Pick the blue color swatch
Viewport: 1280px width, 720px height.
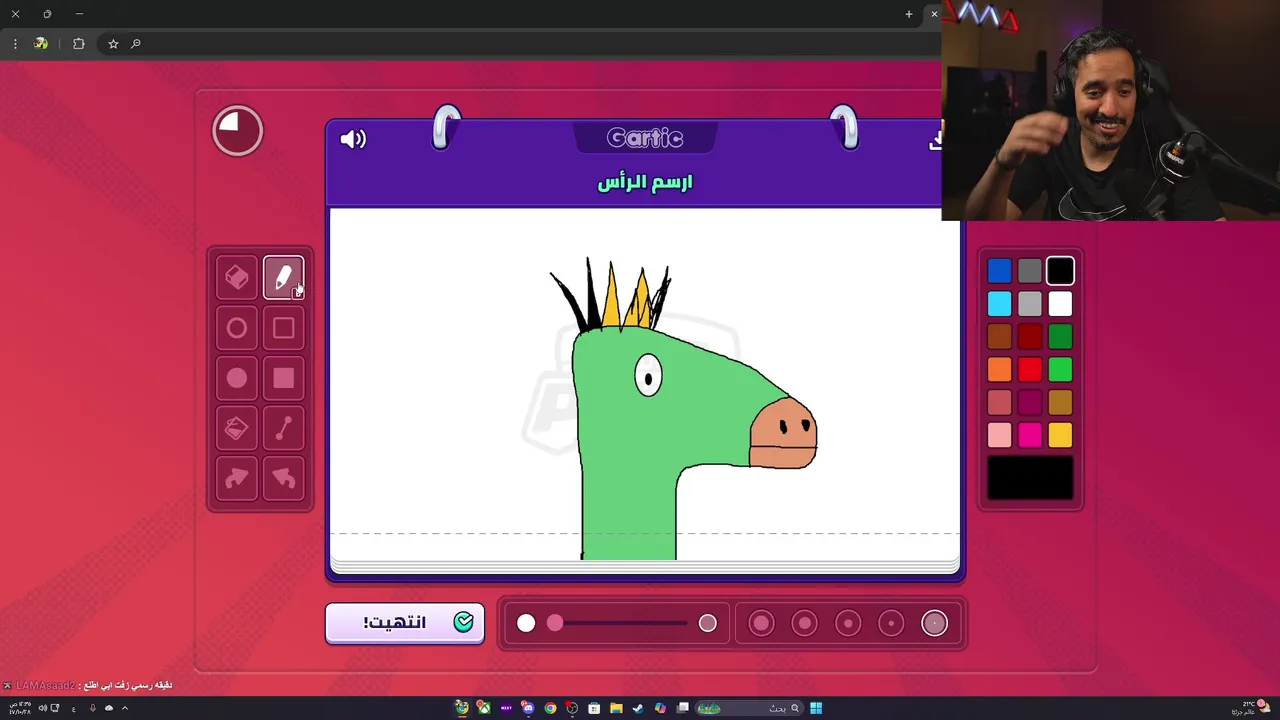pos(999,271)
